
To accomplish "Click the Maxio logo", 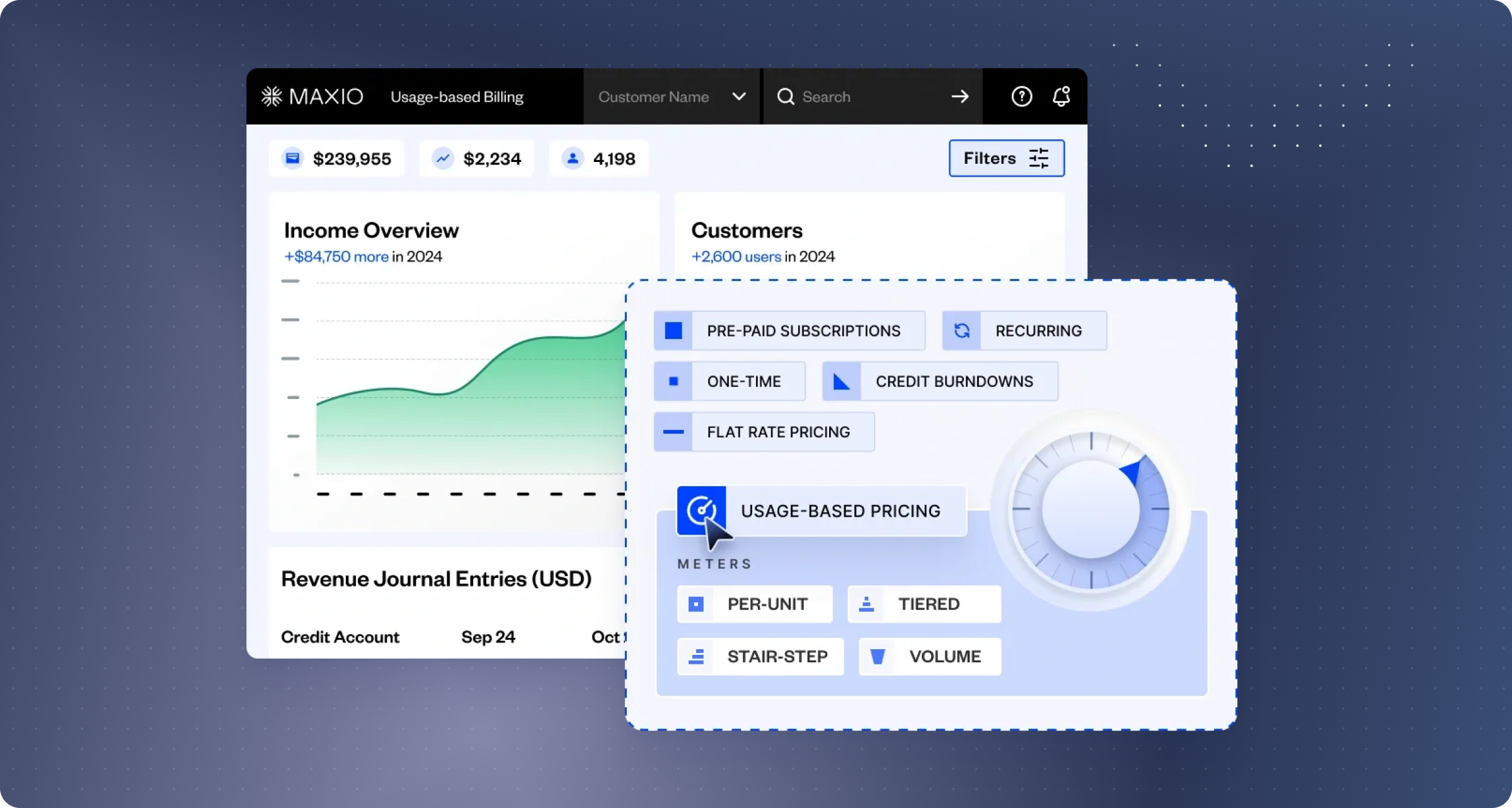I will click(312, 96).
